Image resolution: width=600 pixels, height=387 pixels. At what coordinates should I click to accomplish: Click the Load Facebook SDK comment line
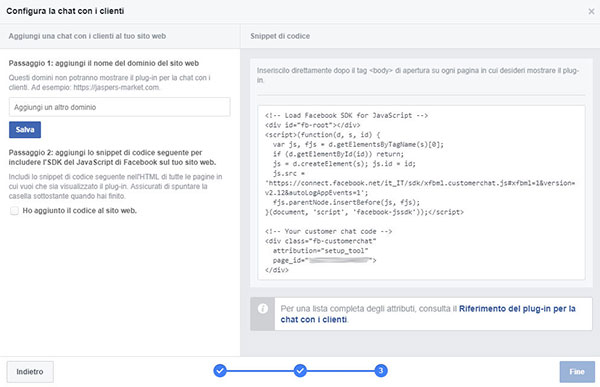[x=346, y=115]
